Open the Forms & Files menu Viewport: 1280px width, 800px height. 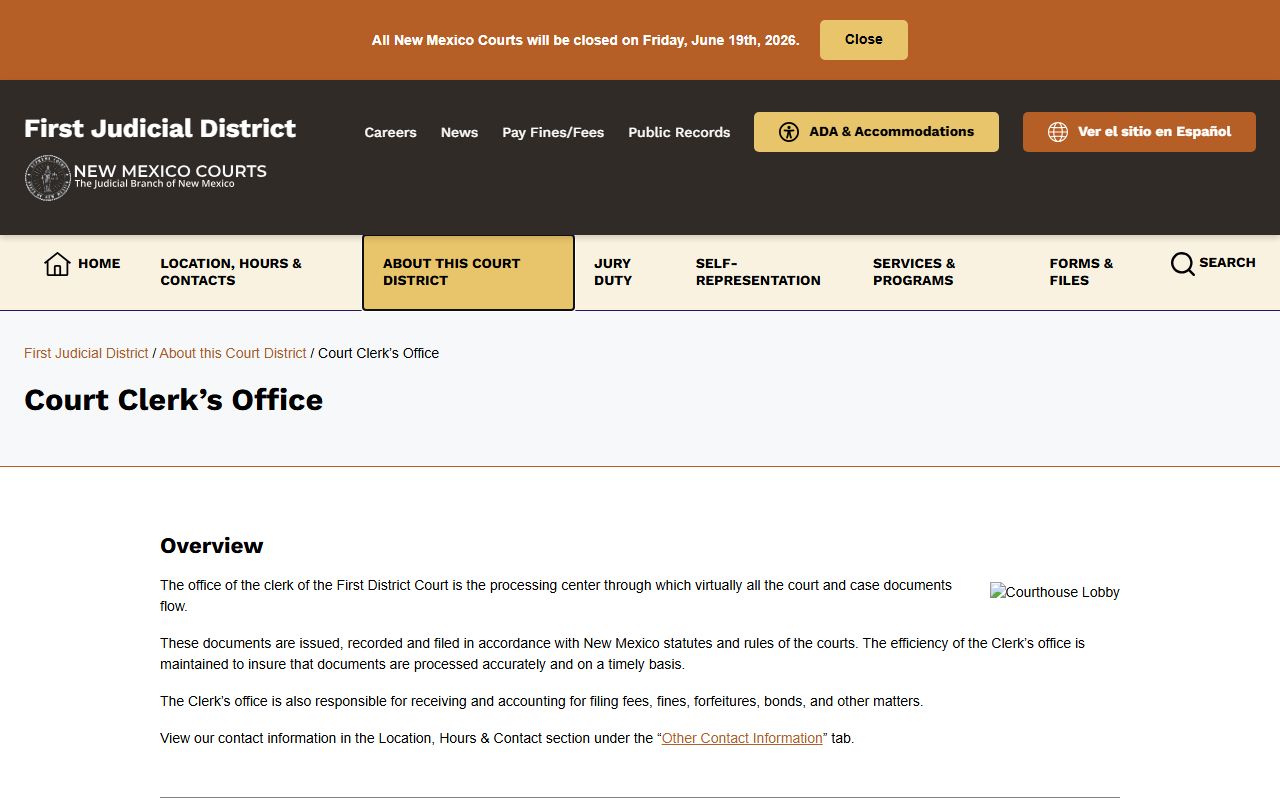1081,272
